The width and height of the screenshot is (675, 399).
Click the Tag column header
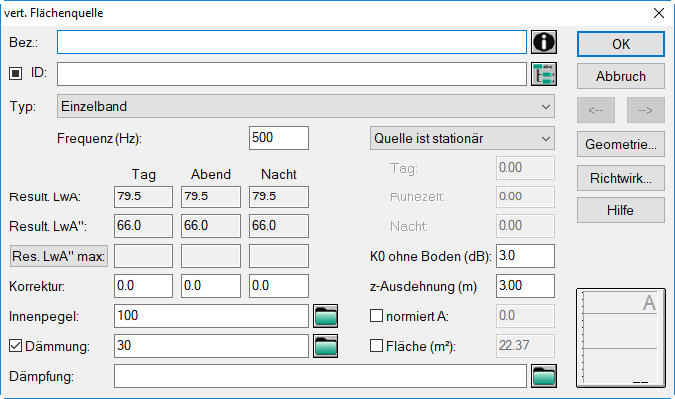(143, 174)
